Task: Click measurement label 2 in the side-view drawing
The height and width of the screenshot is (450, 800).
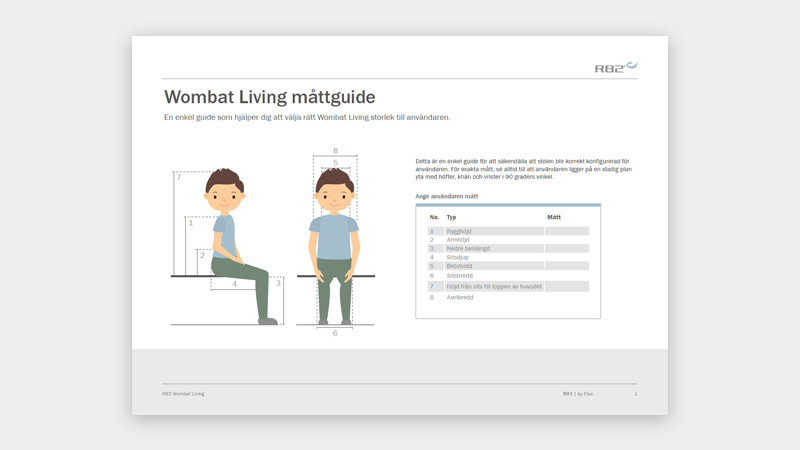Action: 202,255
